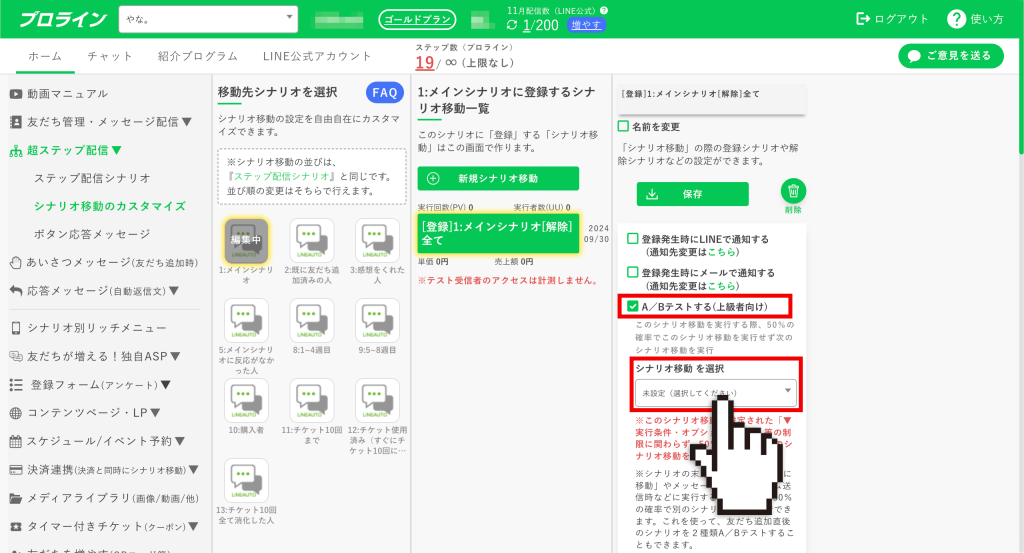Open 動画マニュアル in the sidebar
1024x553 pixels.
pyautogui.click(x=70, y=94)
